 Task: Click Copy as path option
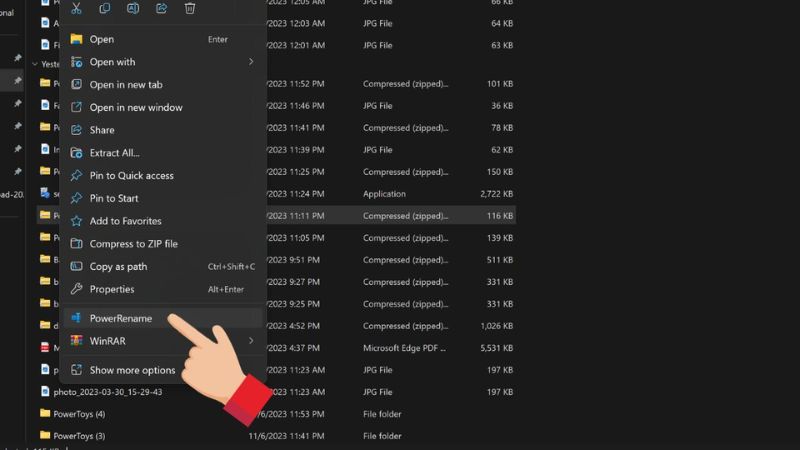coord(118,267)
